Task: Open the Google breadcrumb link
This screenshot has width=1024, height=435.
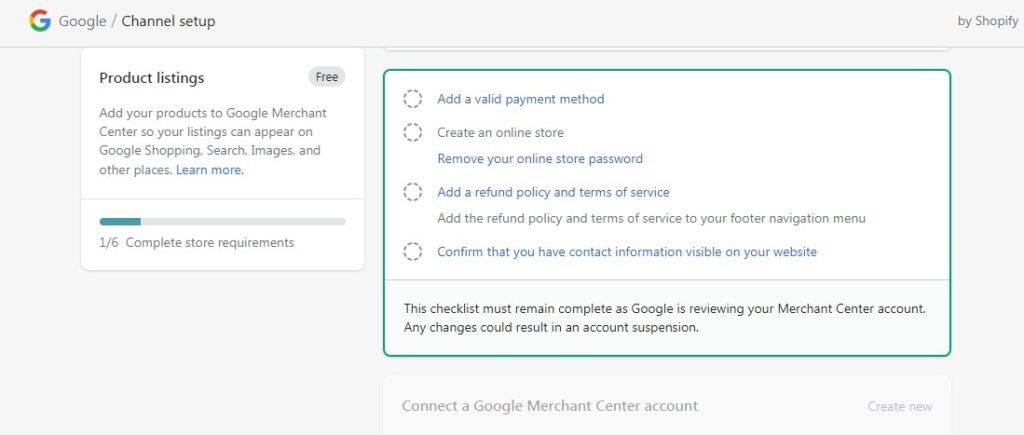Action: click(x=82, y=22)
